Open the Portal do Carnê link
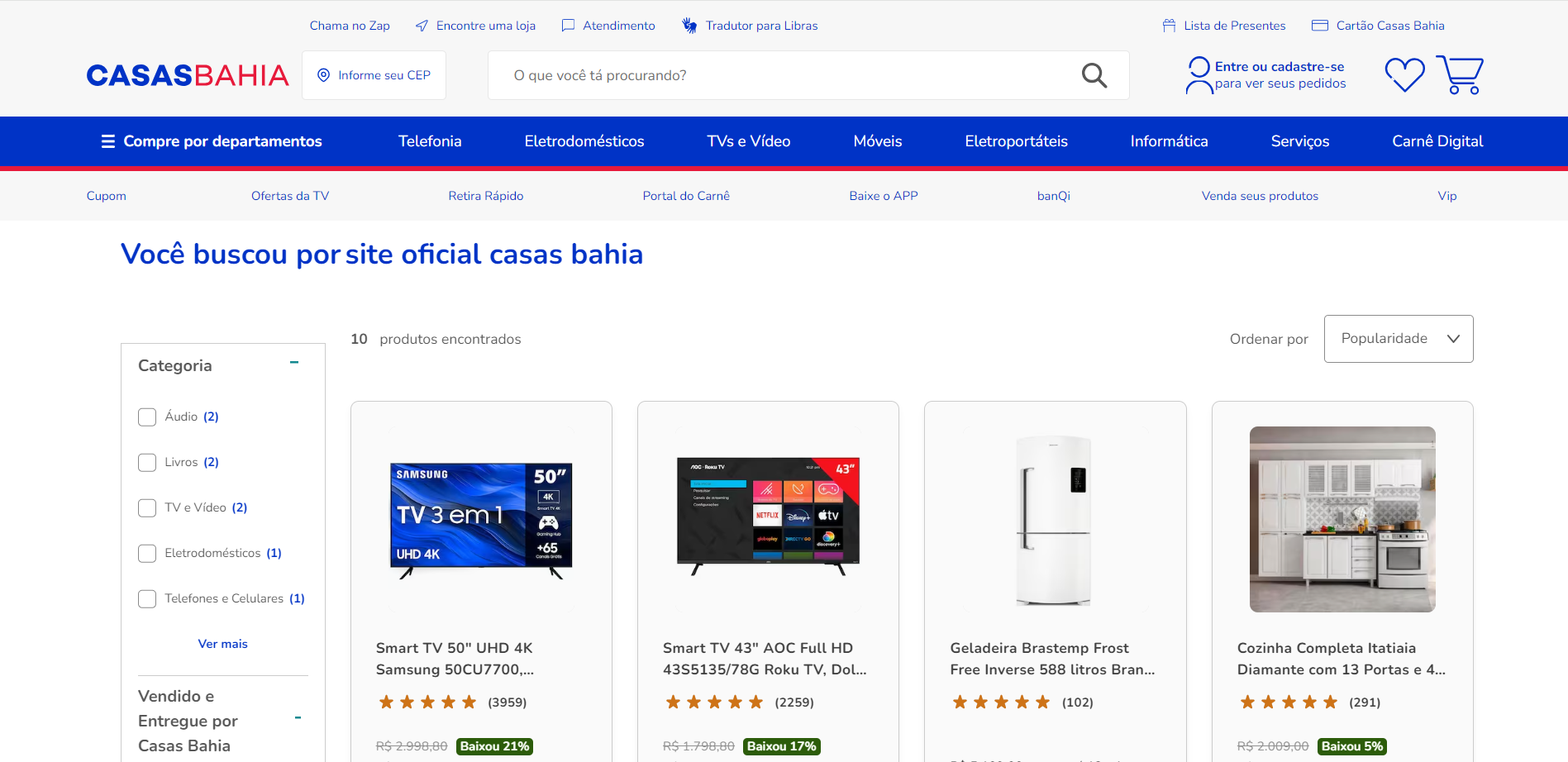 click(686, 196)
